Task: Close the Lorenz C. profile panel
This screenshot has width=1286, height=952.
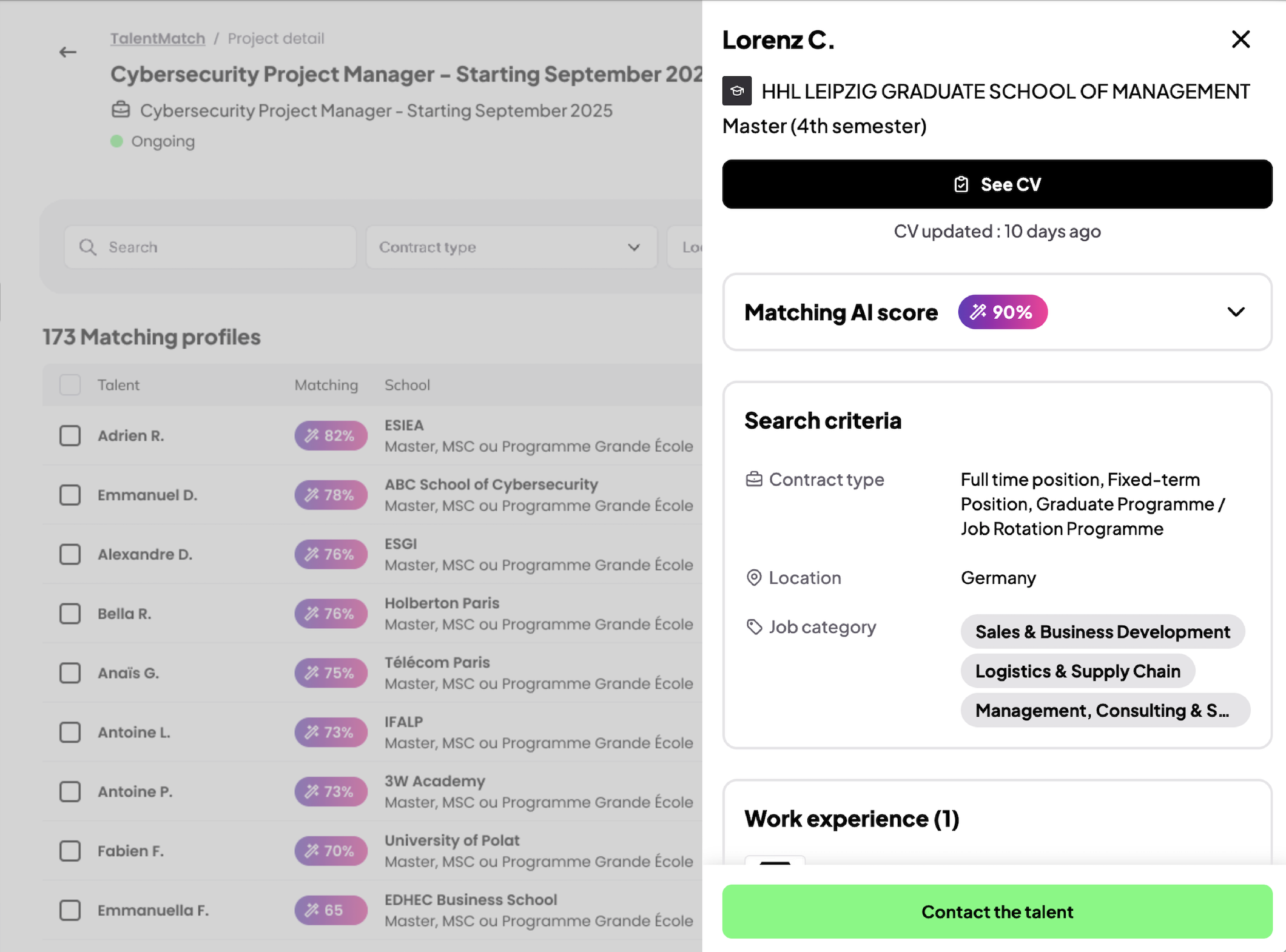Action: coord(1241,39)
